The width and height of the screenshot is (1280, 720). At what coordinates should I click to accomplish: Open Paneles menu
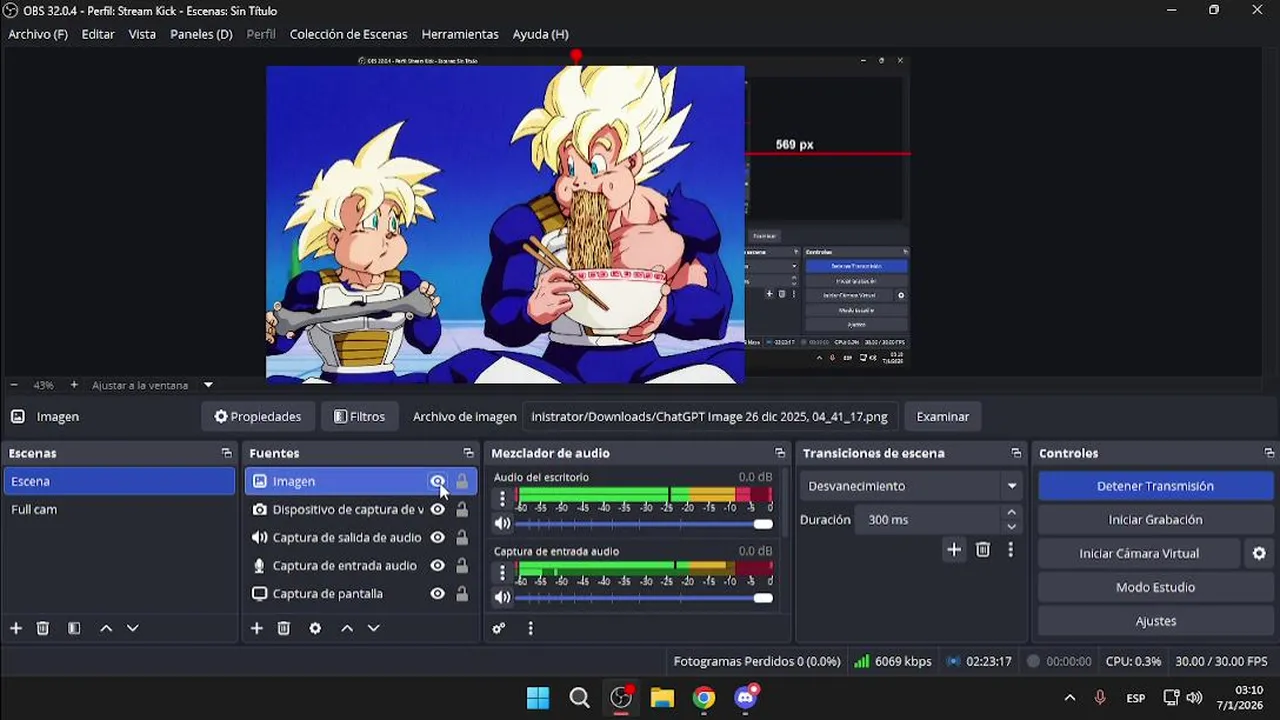[201, 34]
